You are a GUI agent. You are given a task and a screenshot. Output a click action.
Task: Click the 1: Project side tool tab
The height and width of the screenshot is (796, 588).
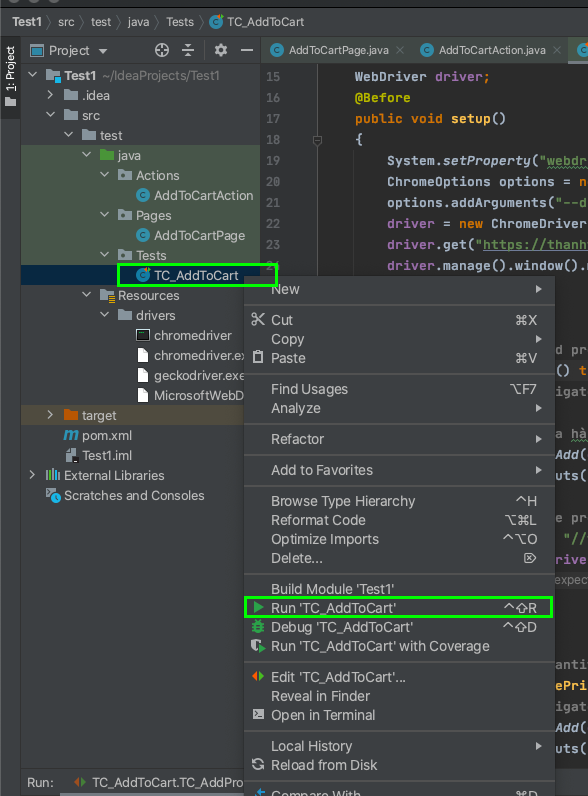[x=11, y=77]
